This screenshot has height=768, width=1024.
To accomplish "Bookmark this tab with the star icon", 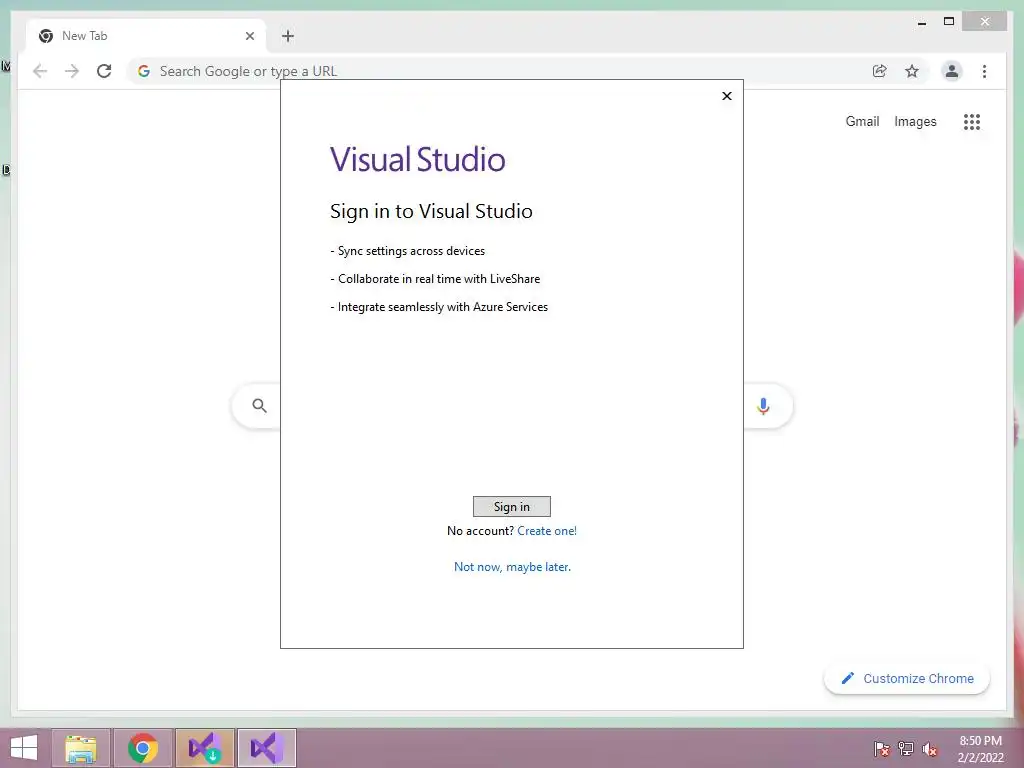I will pos(912,71).
